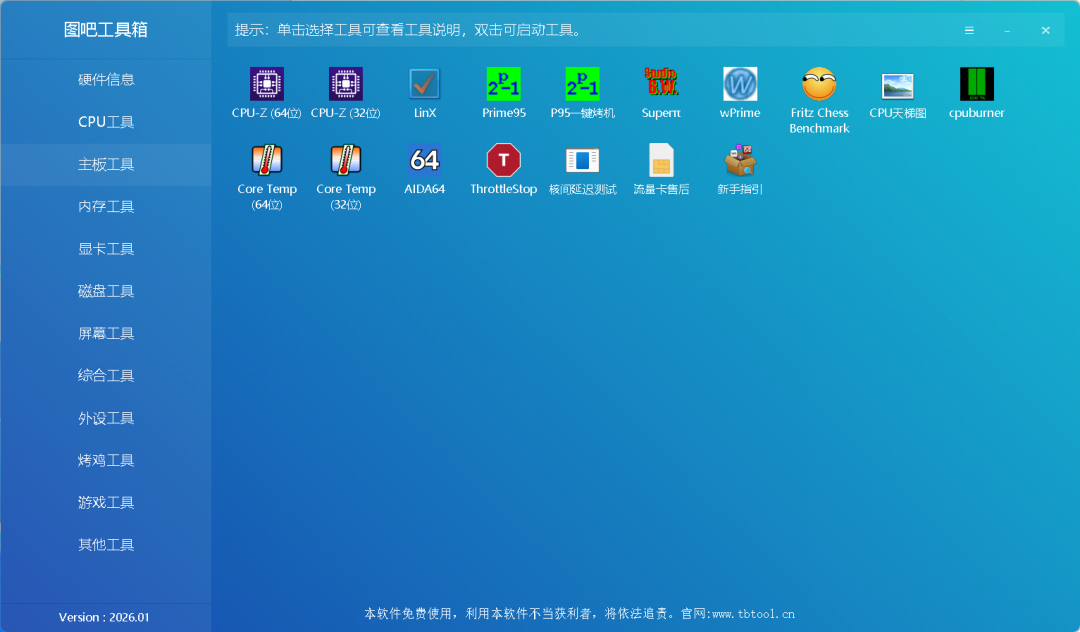Select the Fritz Chess Benchmark icon

[x=819, y=84]
